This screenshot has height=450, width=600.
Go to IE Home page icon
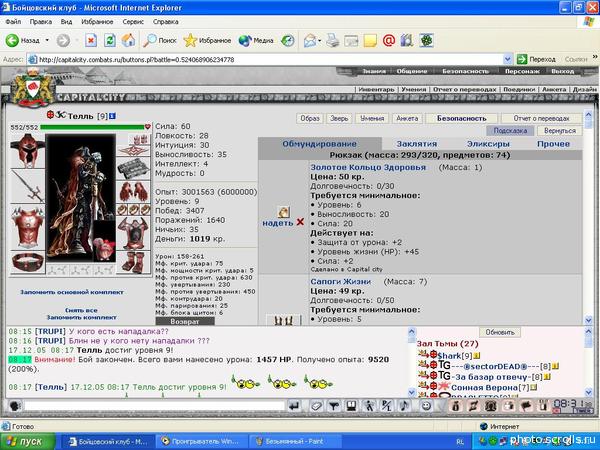129,41
